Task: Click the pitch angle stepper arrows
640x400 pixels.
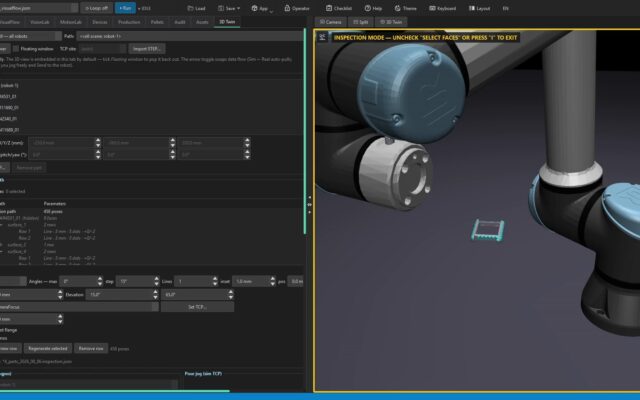Action: 173,155
